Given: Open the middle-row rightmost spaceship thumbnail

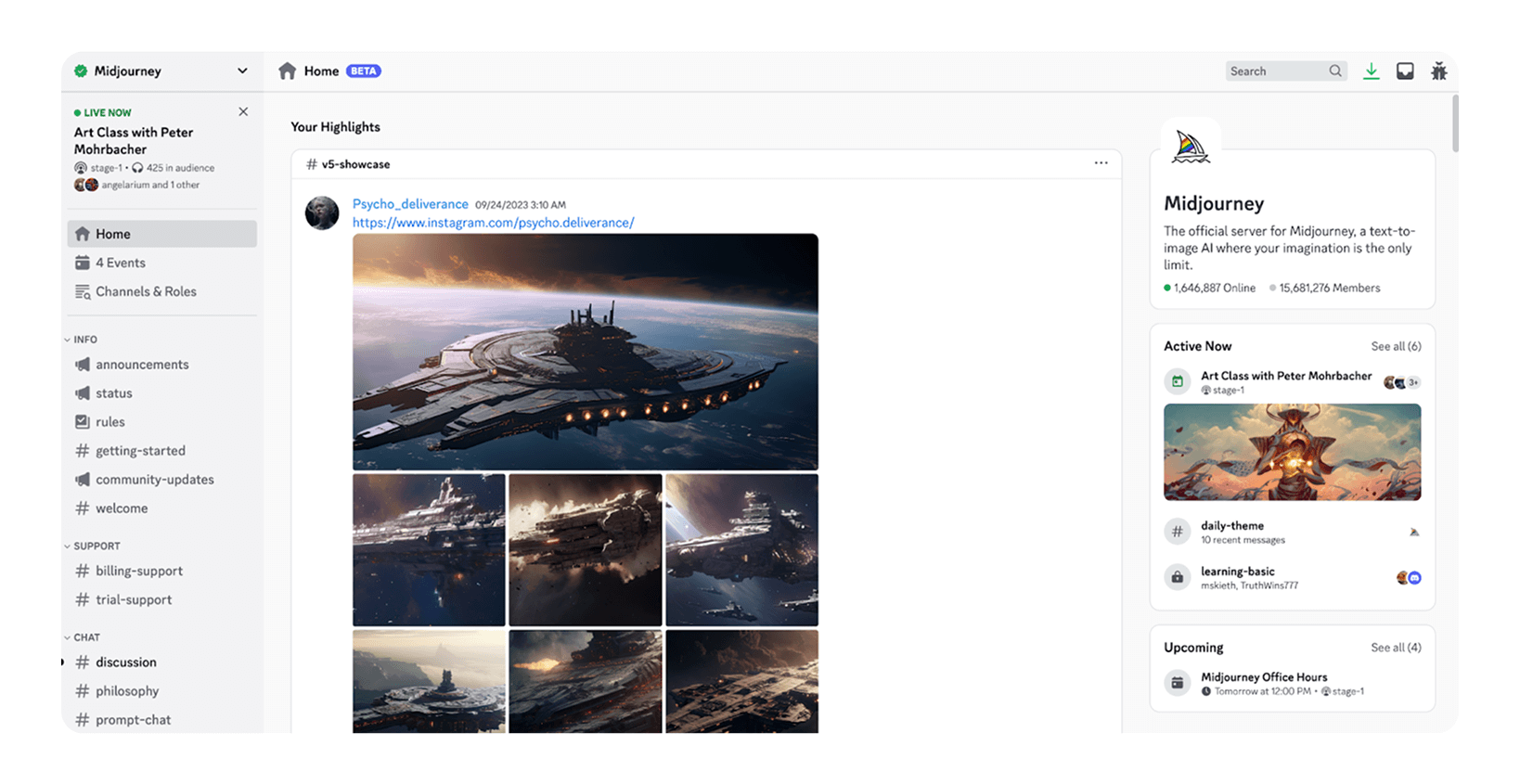Looking at the screenshot, I should pyautogui.click(x=742, y=550).
